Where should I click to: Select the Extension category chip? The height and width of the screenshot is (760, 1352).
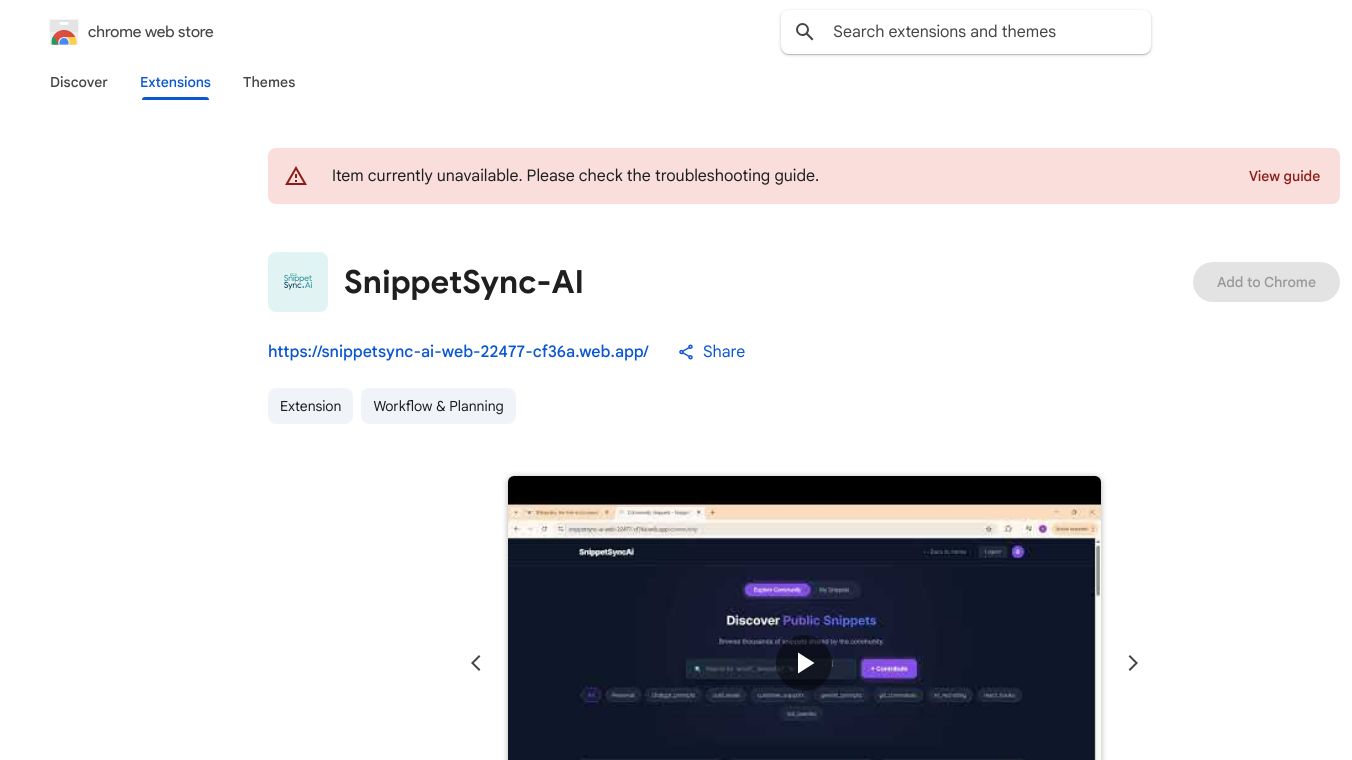[x=310, y=406]
